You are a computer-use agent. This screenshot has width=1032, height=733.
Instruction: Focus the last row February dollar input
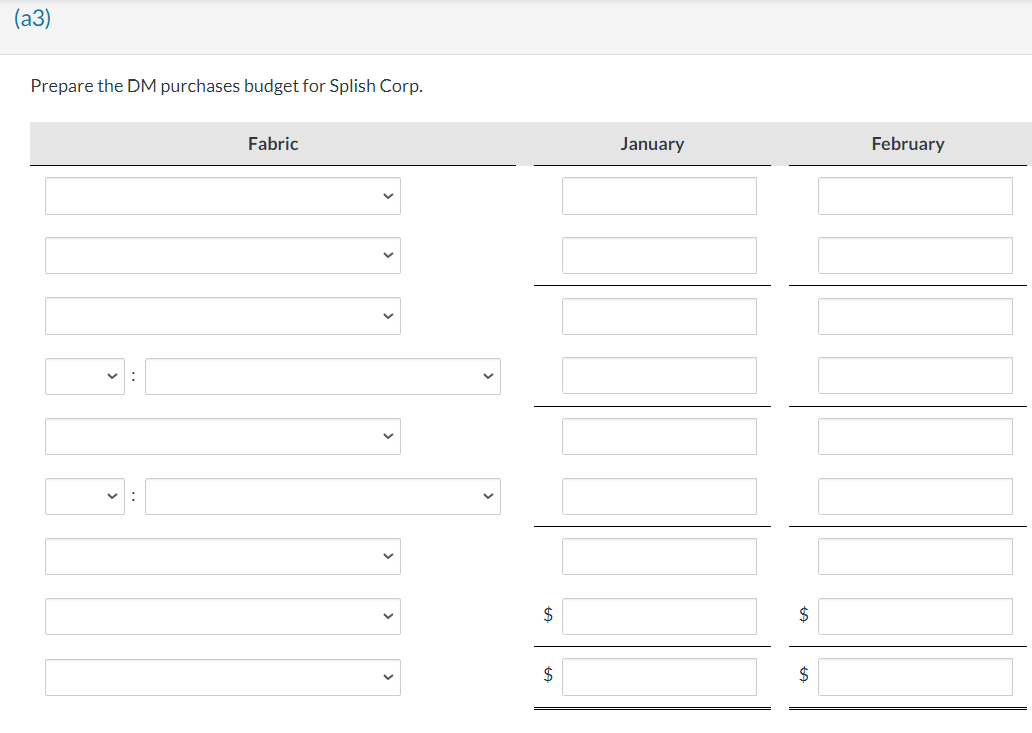pyautogui.click(x=915, y=677)
